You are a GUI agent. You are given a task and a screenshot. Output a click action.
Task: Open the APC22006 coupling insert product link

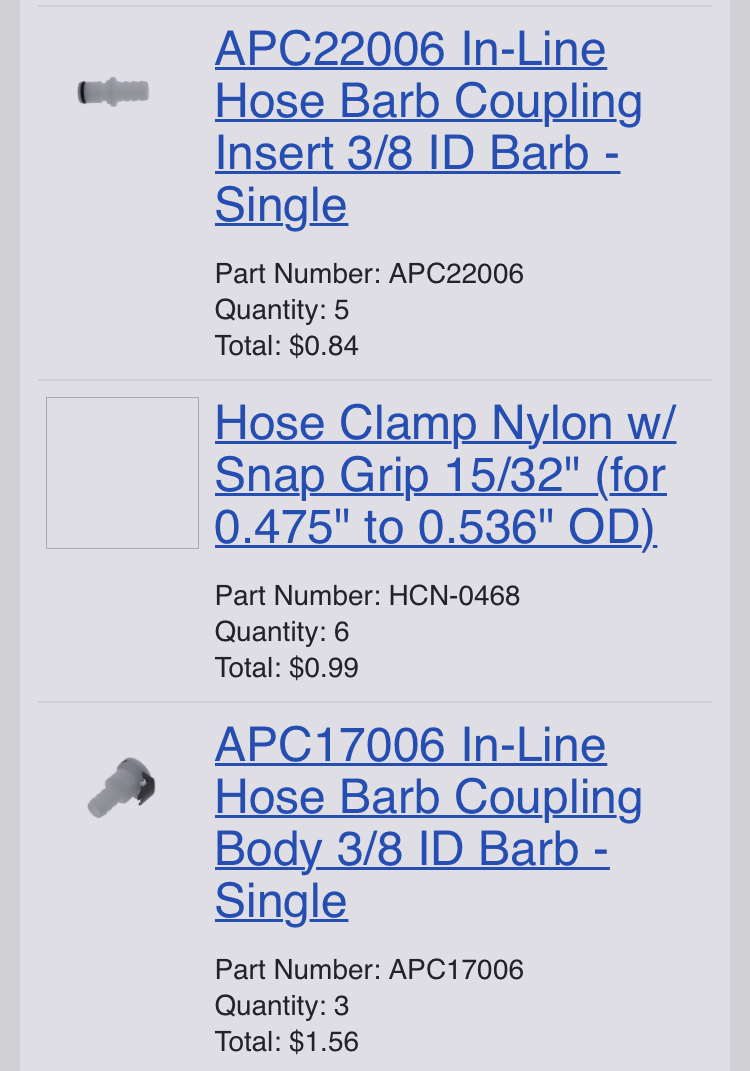tap(428, 101)
